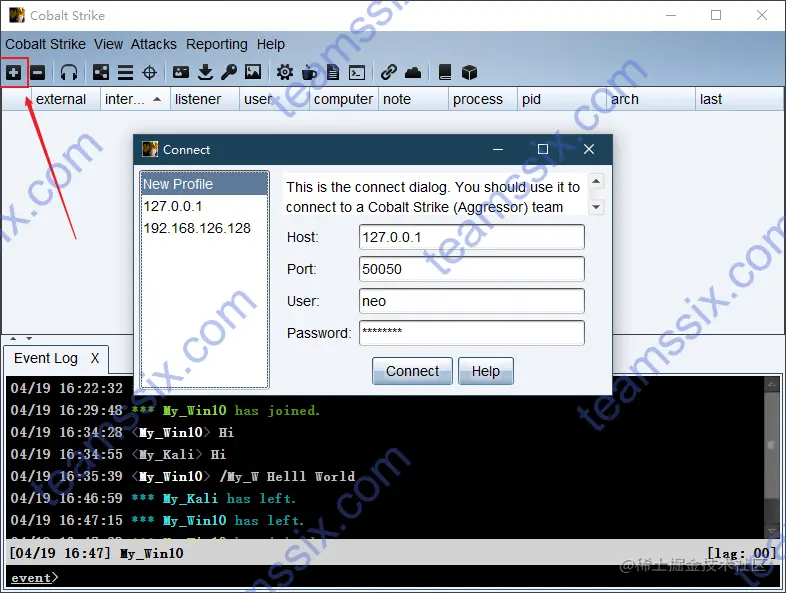Image resolution: width=786 pixels, height=593 pixels.
Task: Click description text scroll-up arrow in dialog
Action: tap(596, 181)
